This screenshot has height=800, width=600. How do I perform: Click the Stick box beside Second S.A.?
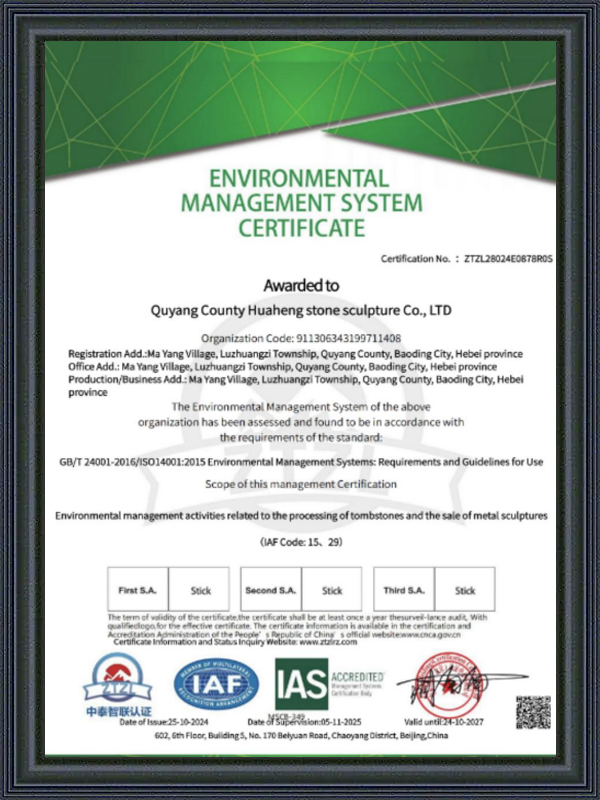[332, 589]
